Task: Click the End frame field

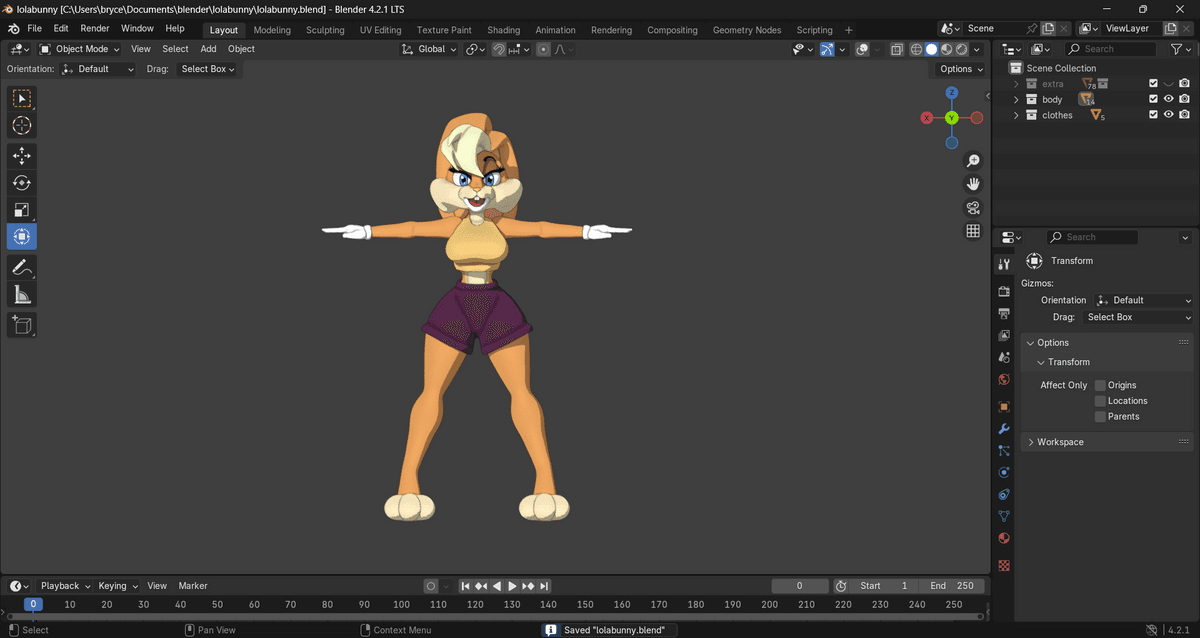Action: (951, 586)
